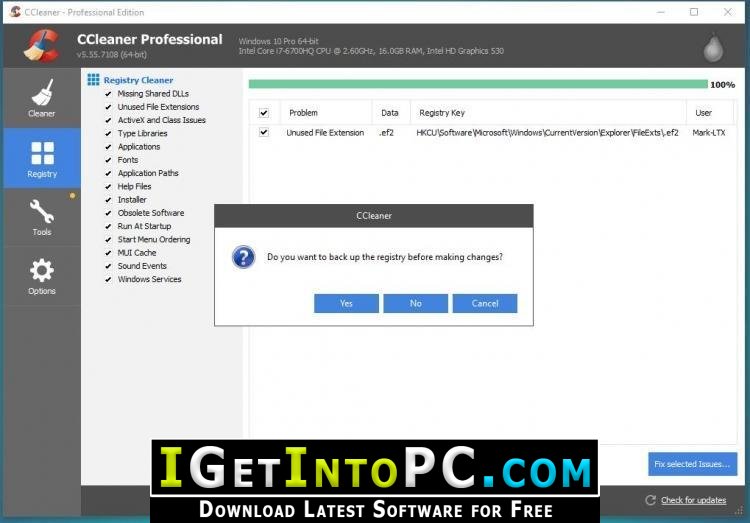The height and width of the screenshot is (523, 750).
Task: Cancel the registry backup dialog
Action: pos(485,303)
